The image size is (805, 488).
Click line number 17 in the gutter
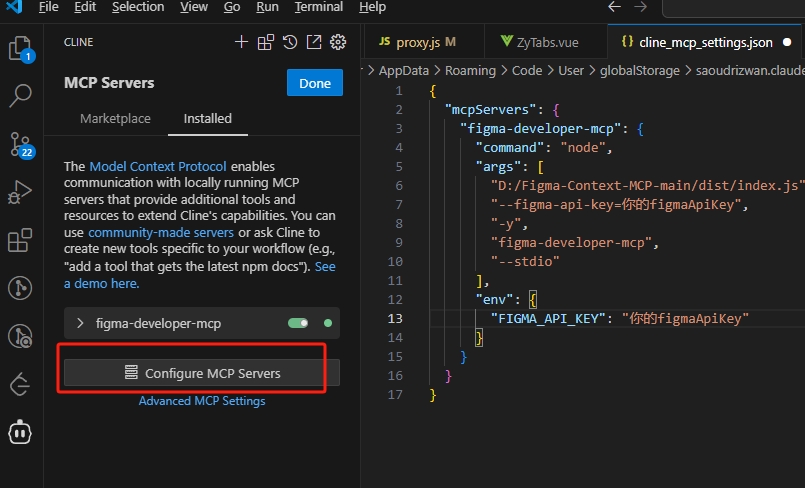coord(395,394)
